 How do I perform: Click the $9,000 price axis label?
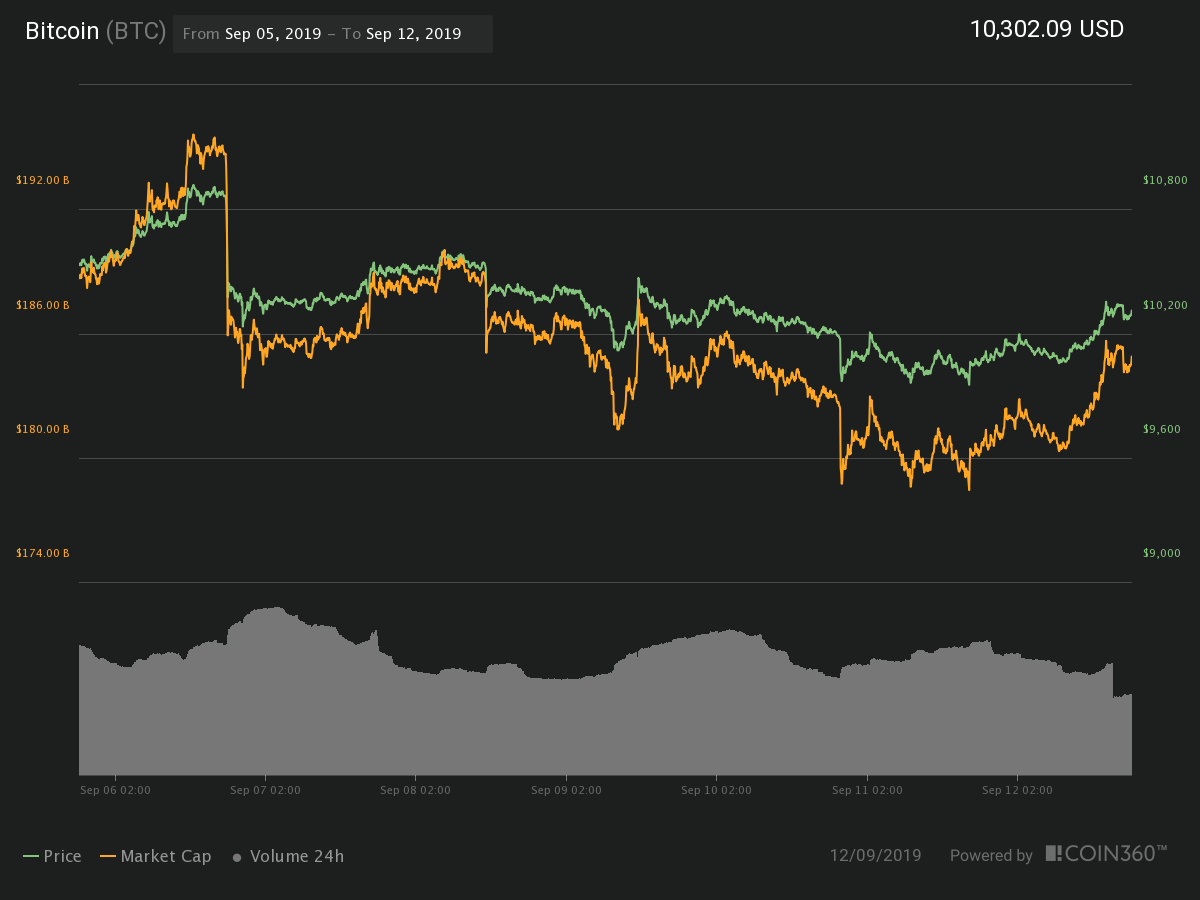click(x=1163, y=553)
